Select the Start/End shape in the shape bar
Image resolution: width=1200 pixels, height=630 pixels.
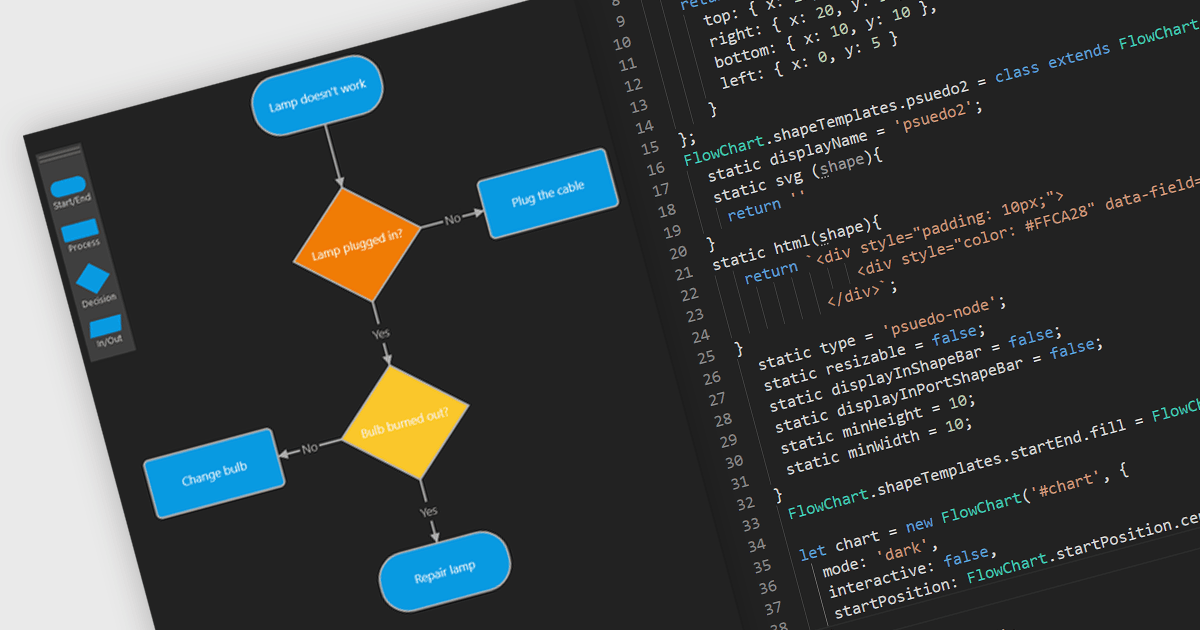pos(69,187)
